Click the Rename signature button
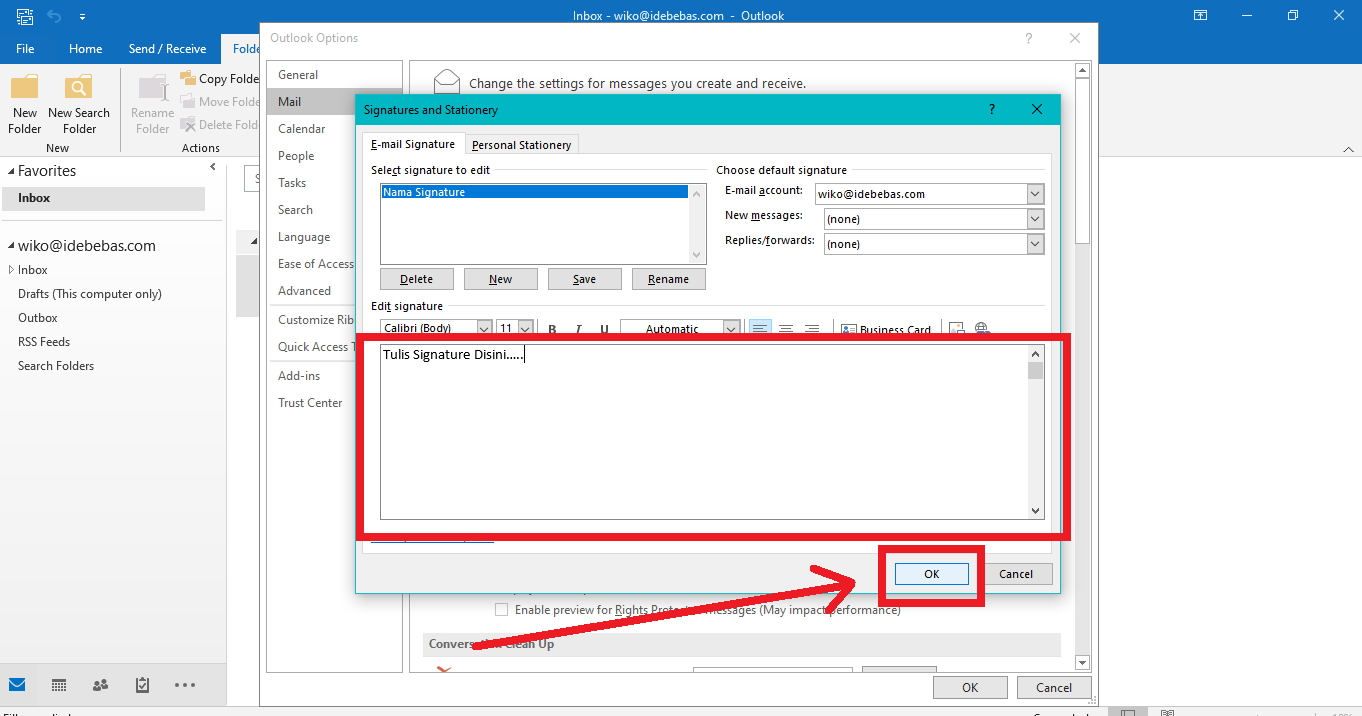The height and width of the screenshot is (716, 1362). pos(668,279)
